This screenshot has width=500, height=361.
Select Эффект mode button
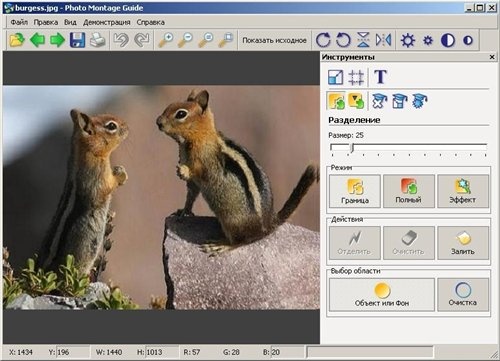[x=463, y=191]
